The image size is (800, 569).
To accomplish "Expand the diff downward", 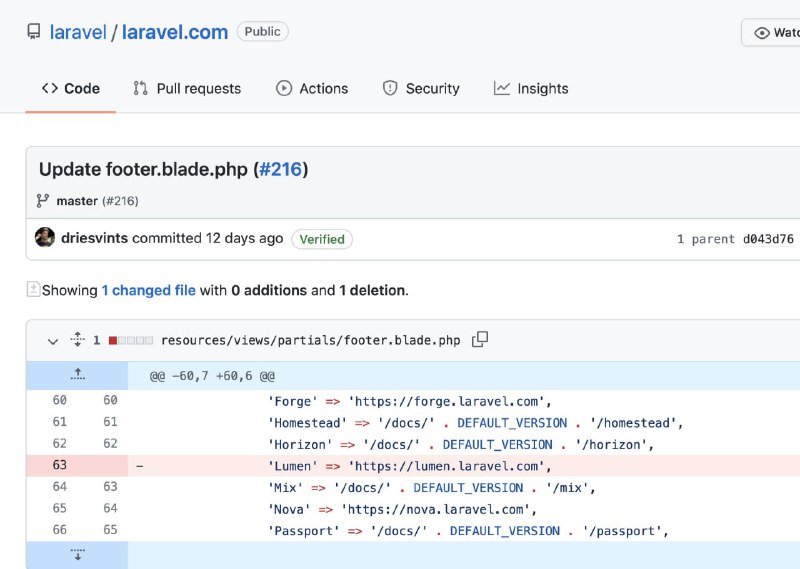I will pos(78,555).
